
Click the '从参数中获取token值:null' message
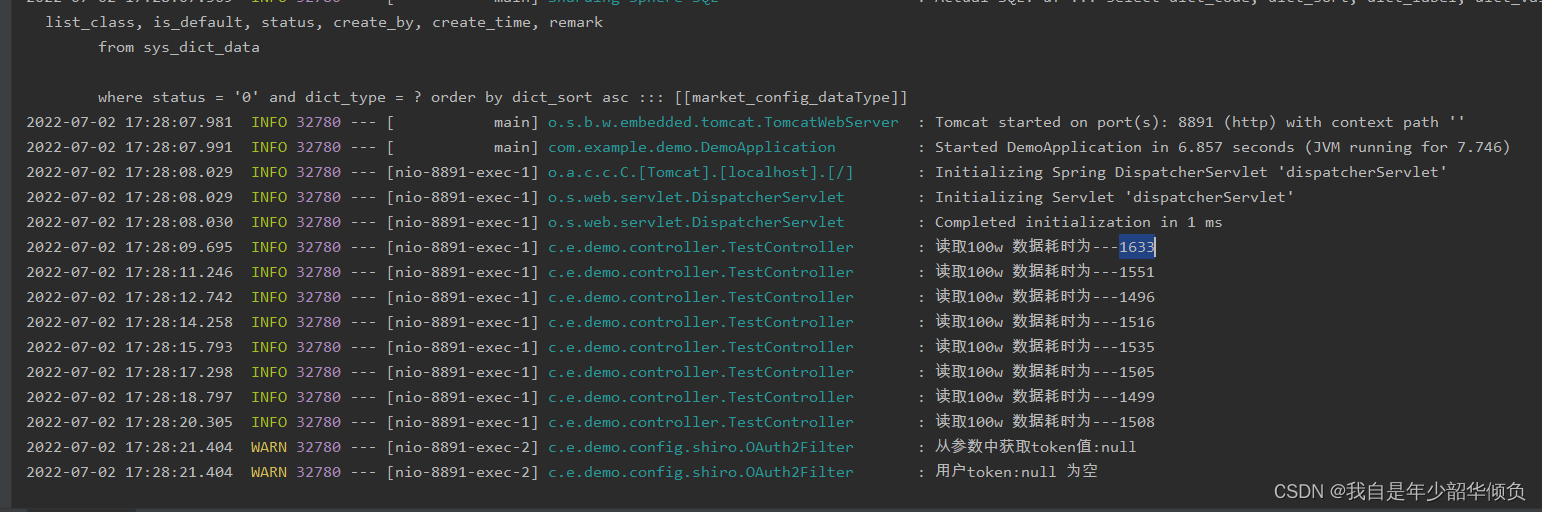[1036, 447]
